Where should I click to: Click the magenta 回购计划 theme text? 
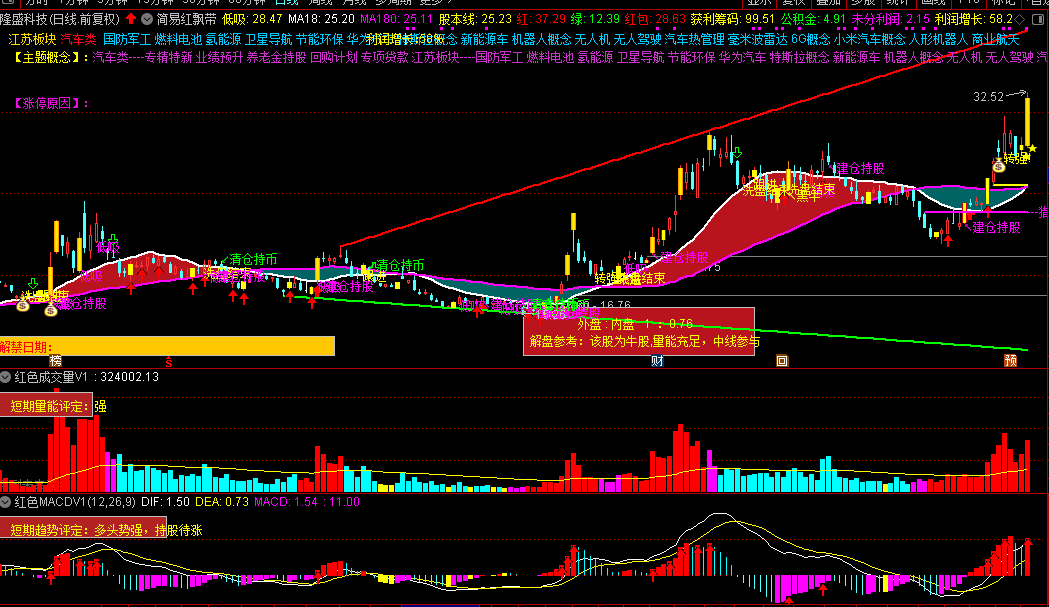334,58
